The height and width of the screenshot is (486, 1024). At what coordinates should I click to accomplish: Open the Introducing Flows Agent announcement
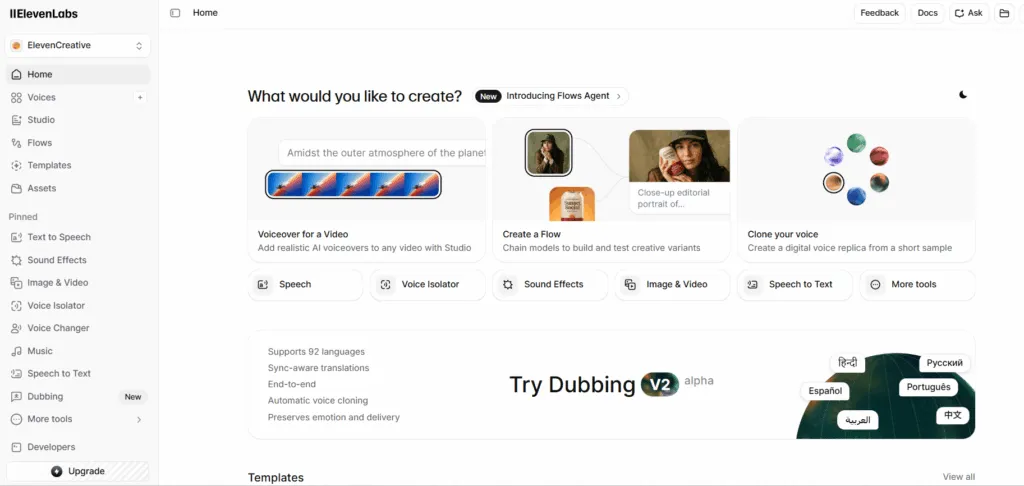coord(551,96)
